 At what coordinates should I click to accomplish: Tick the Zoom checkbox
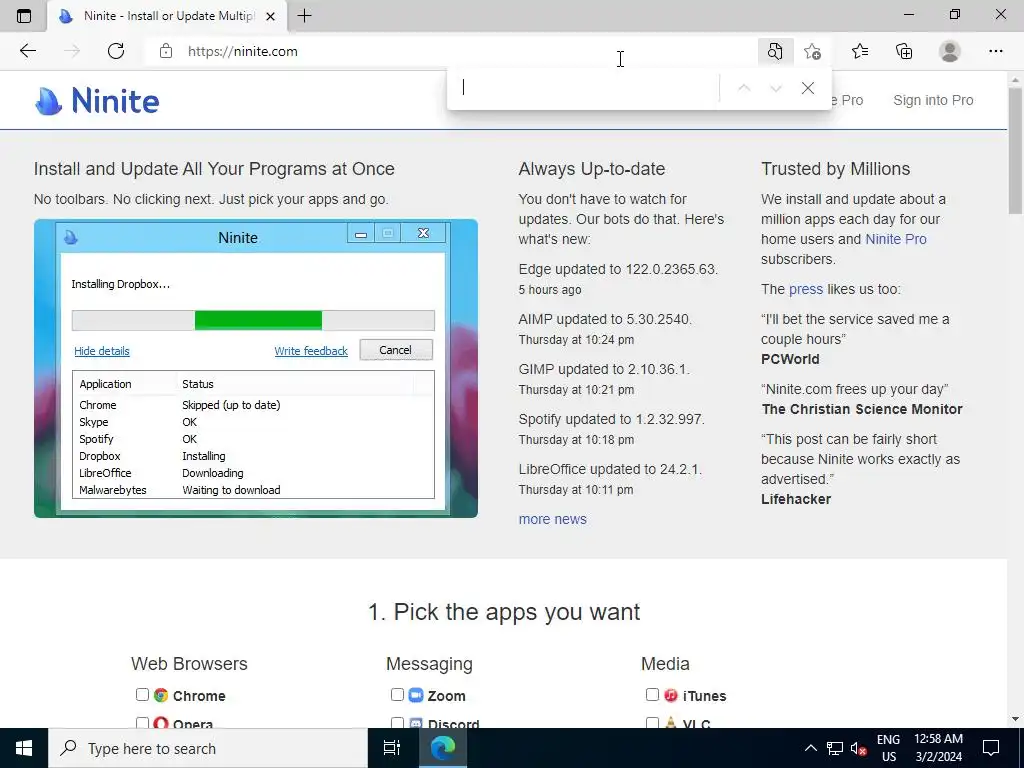(x=397, y=694)
